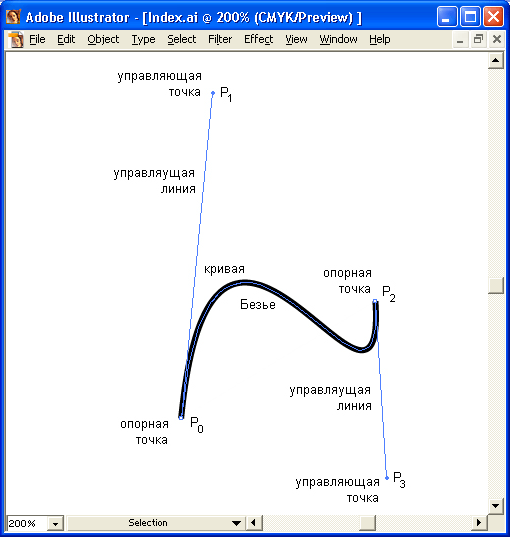510x537 pixels.
Task: Click the control handle point P3
Action: [387, 478]
